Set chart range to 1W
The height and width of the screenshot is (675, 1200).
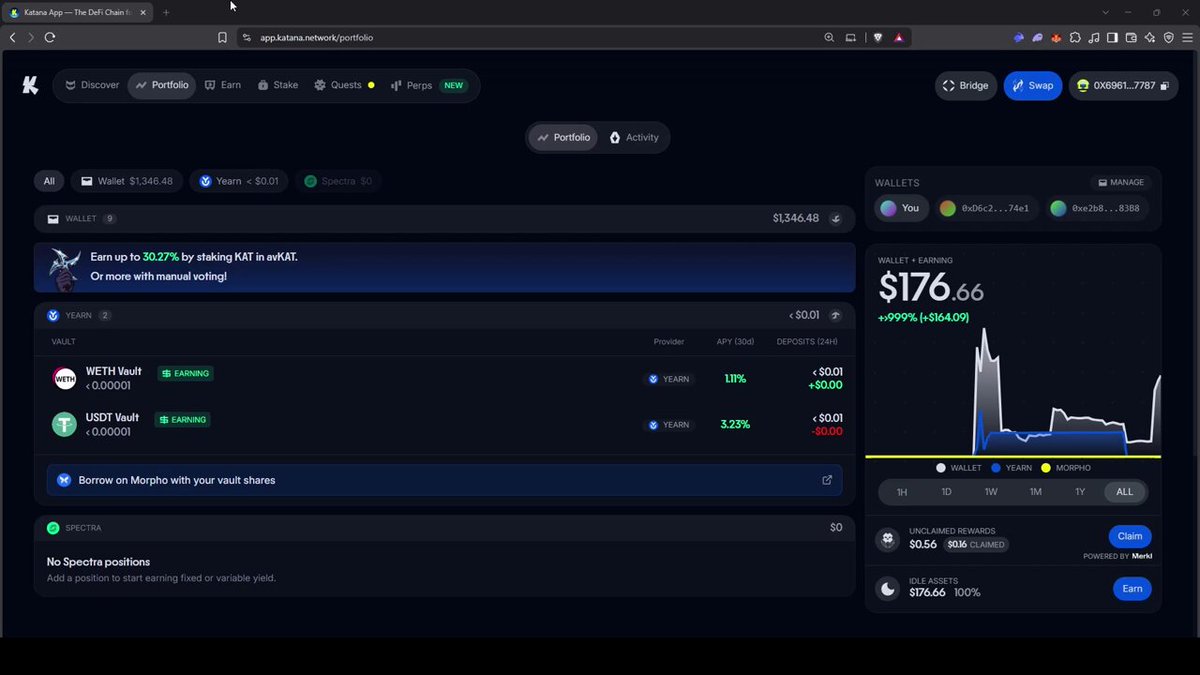[991, 492]
